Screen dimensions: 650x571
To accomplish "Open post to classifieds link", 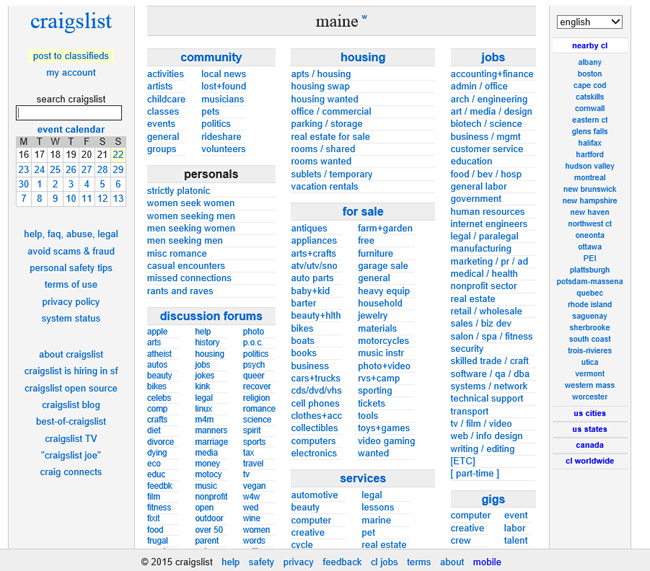I will click(71, 56).
